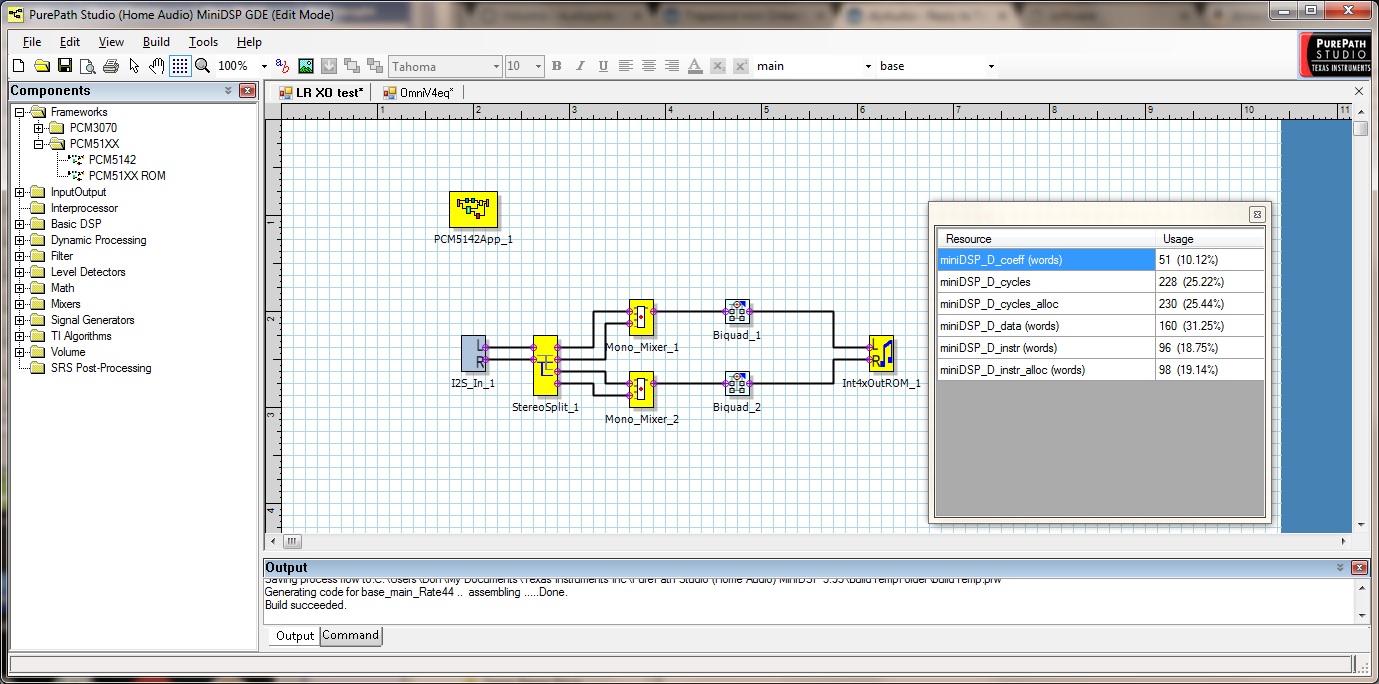
Task: Expand the Signal Generators folder
Action: click(21, 320)
